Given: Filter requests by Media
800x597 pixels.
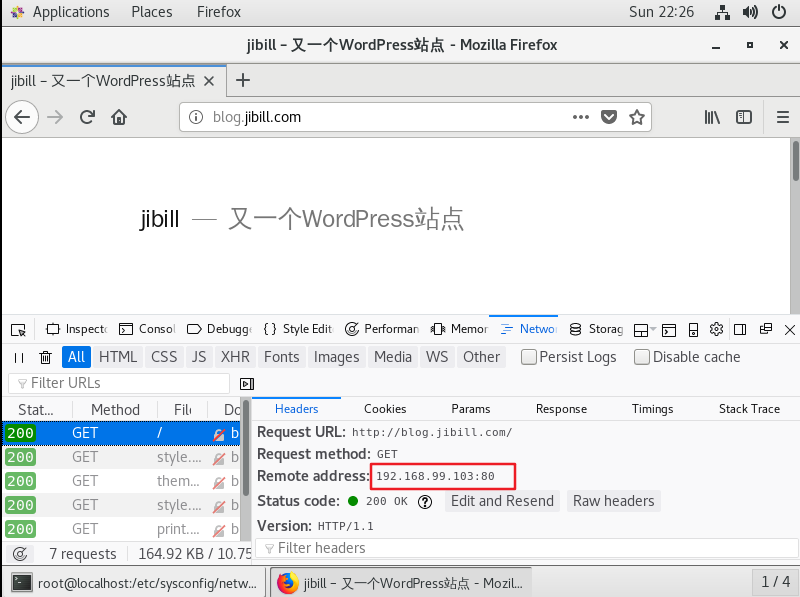Looking at the screenshot, I should coord(393,357).
